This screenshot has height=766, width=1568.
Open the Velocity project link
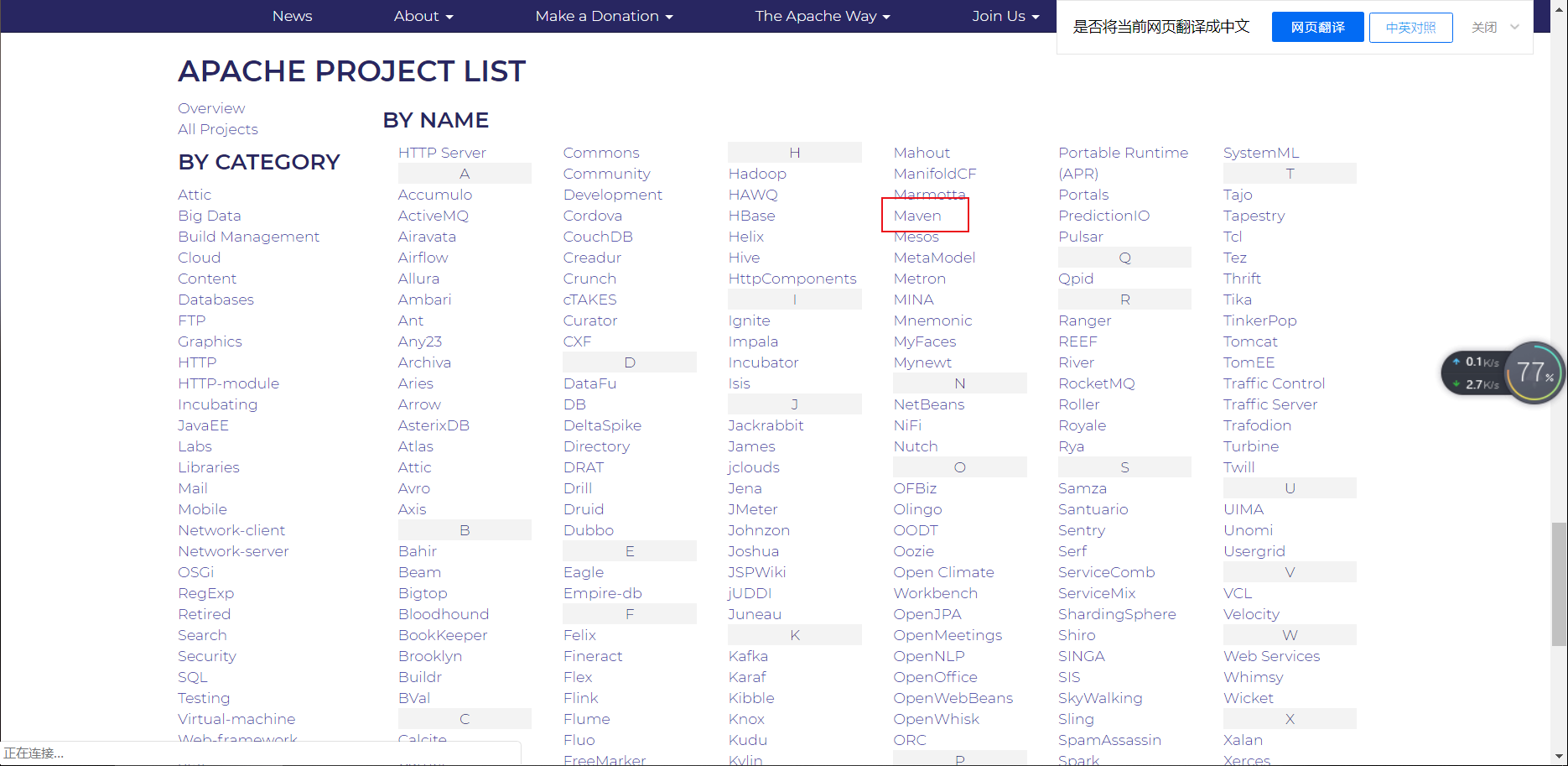click(1251, 614)
